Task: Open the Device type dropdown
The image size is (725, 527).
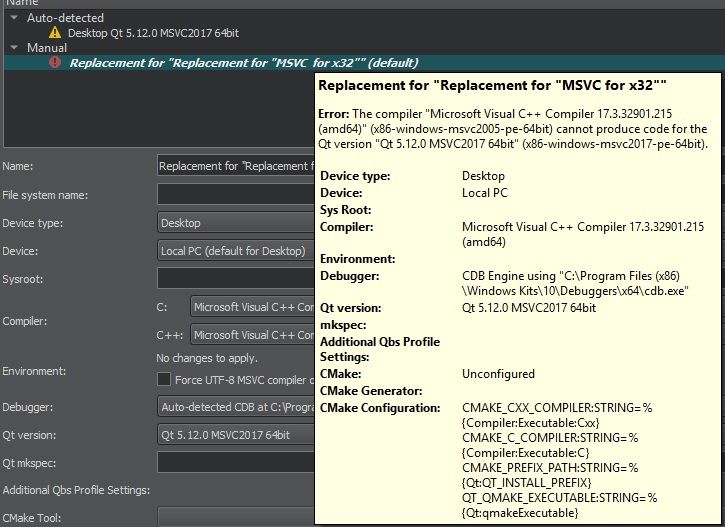Action: (236, 223)
